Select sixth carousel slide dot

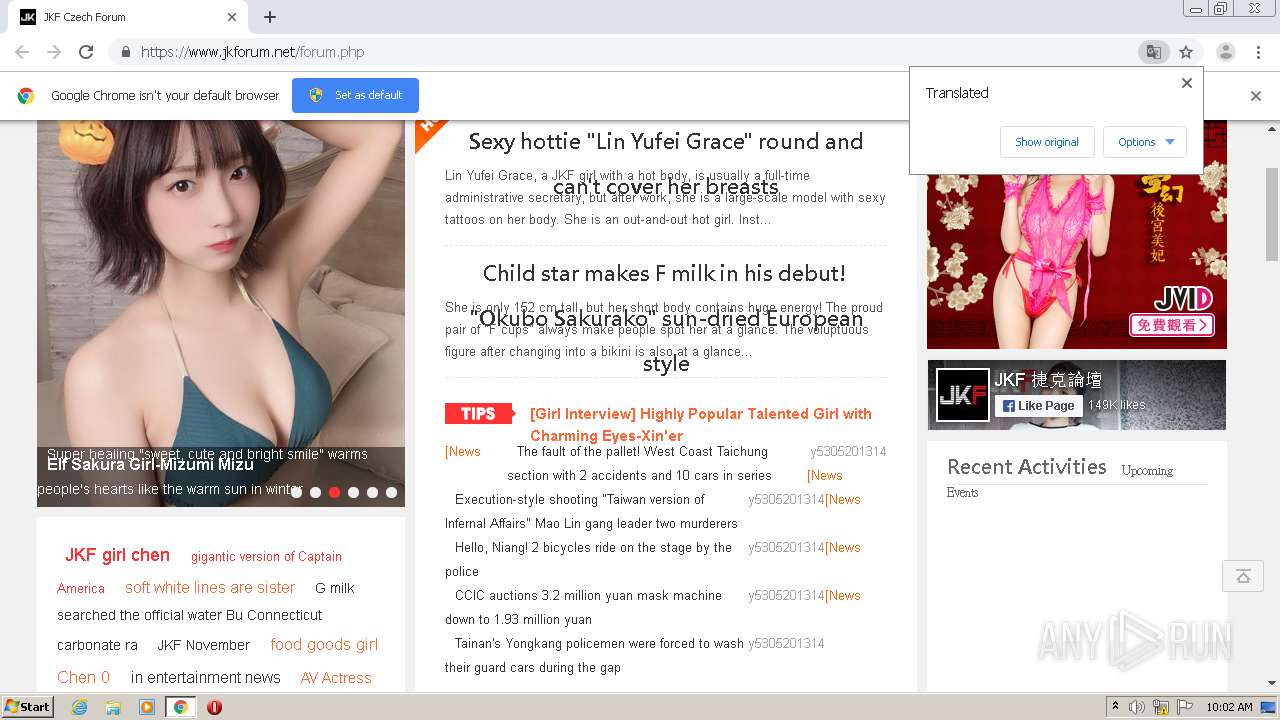(x=391, y=492)
